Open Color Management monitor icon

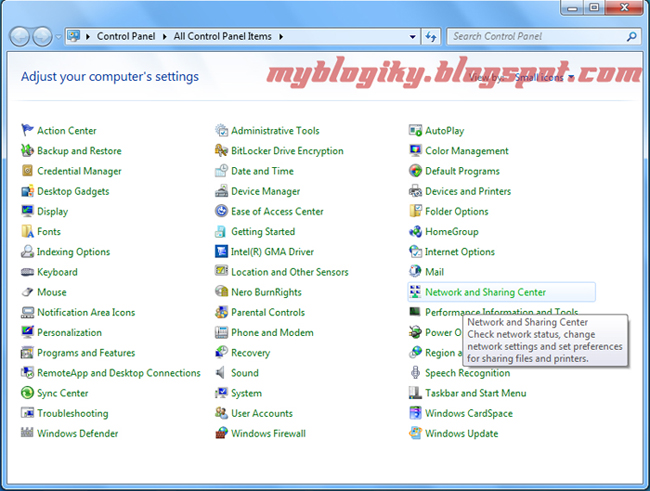[x=415, y=151]
